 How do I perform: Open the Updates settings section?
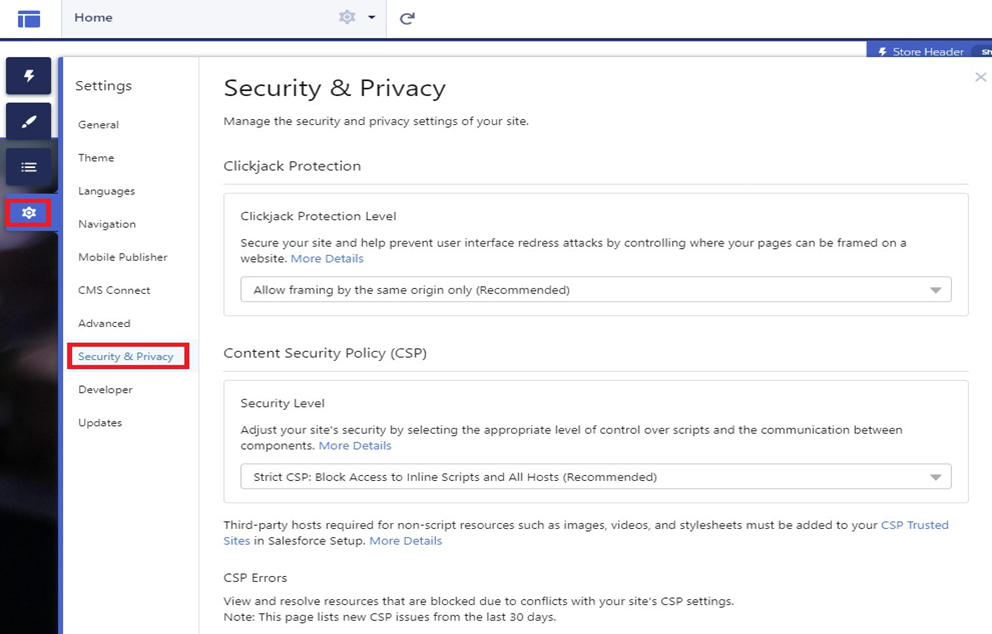pos(100,423)
